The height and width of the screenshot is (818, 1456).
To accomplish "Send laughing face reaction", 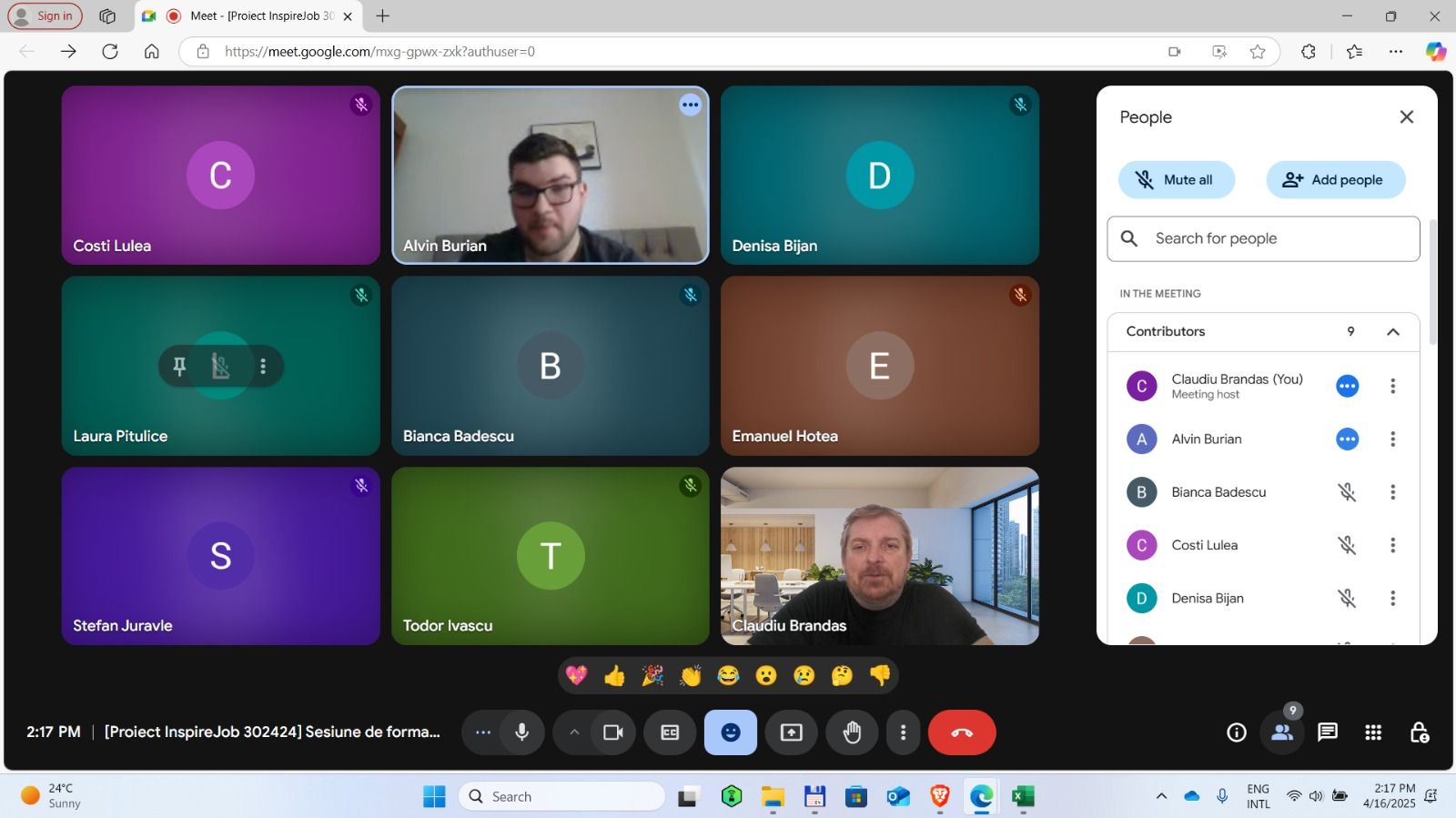I will click(x=728, y=675).
